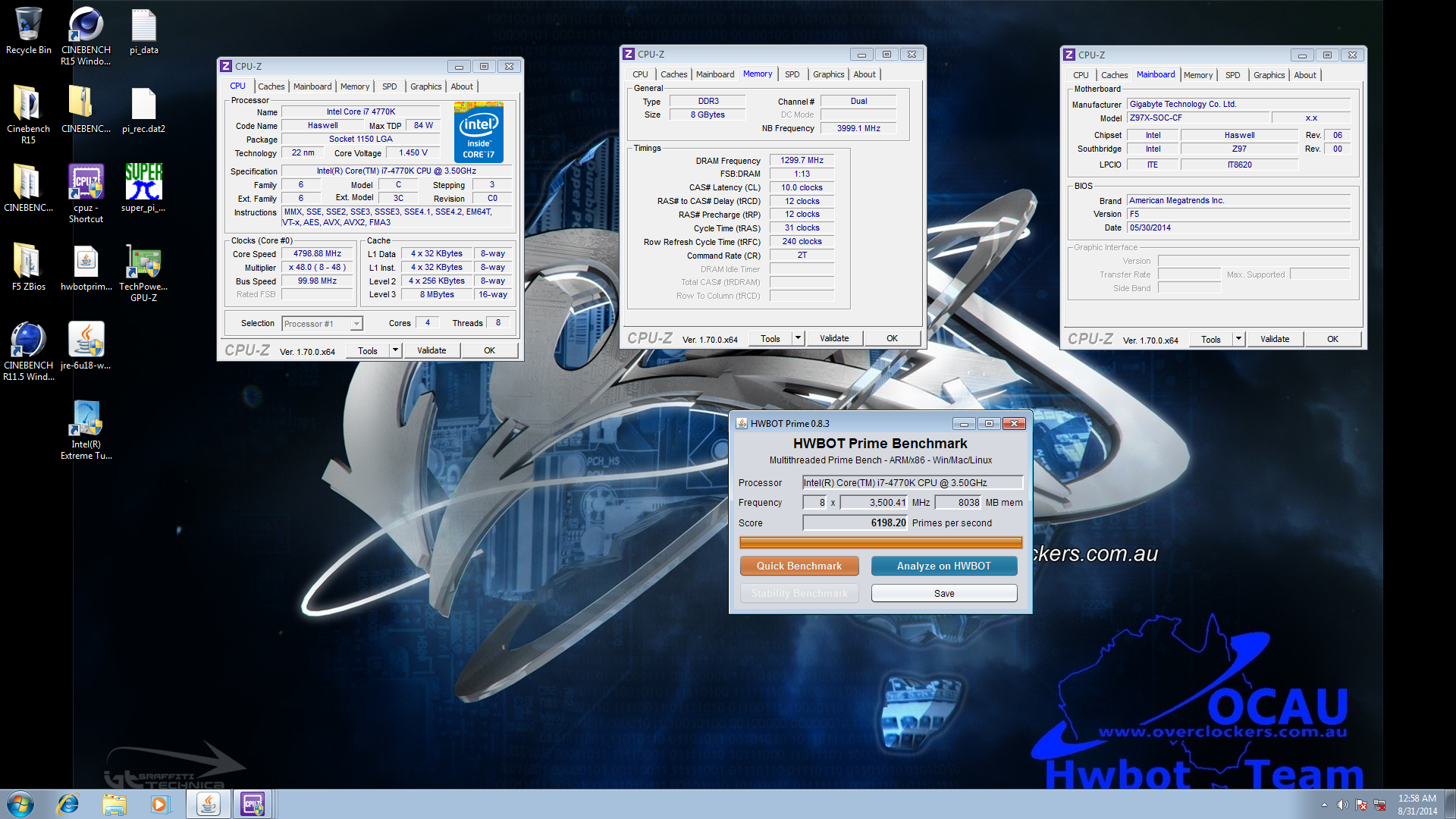Show hidden system tray icons arrow
Screen dimensions: 1456x819
[x=1324, y=805]
